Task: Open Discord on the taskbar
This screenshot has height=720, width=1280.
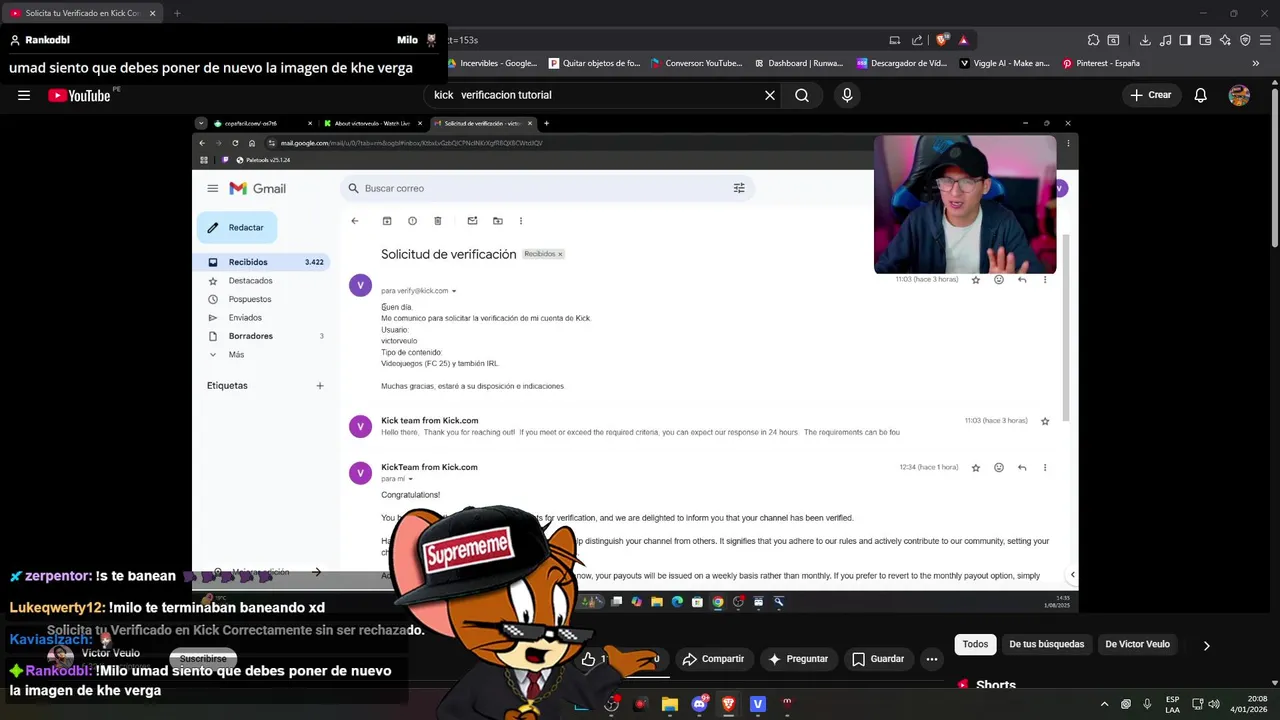Action: click(x=700, y=704)
